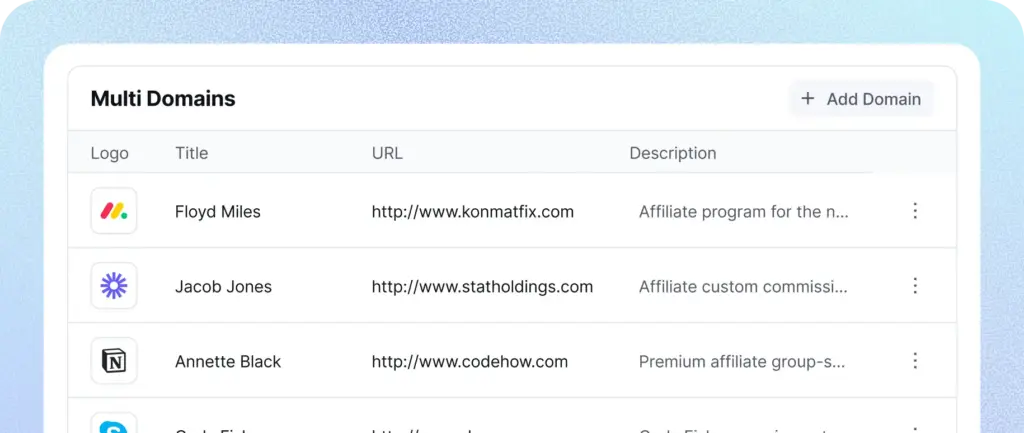Open the http://www.konmatfix.com URL
The width and height of the screenshot is (1024, 433).
coord(472,212)
